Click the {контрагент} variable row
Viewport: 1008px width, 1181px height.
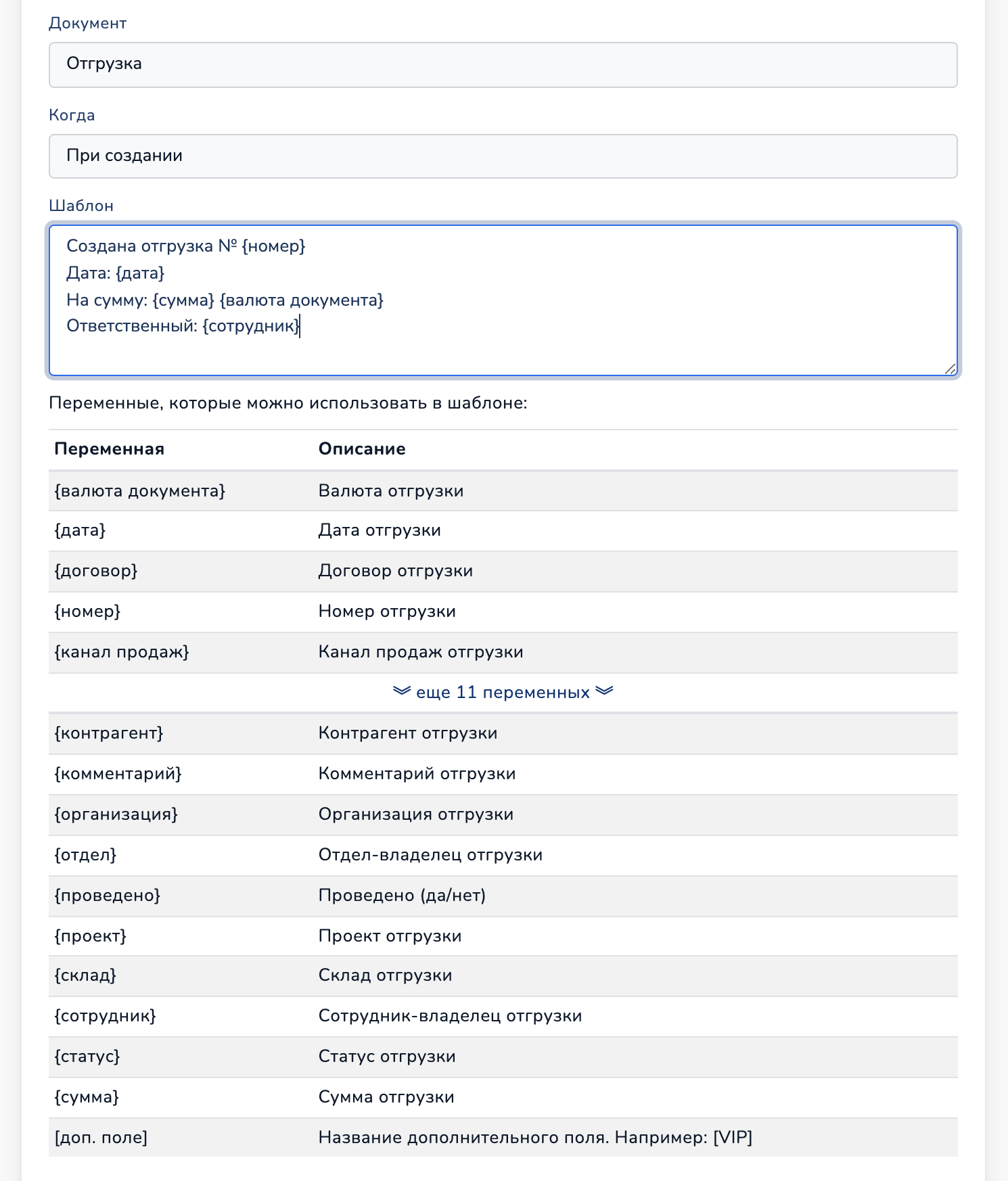pyautogui.click(x=503, y=733)
